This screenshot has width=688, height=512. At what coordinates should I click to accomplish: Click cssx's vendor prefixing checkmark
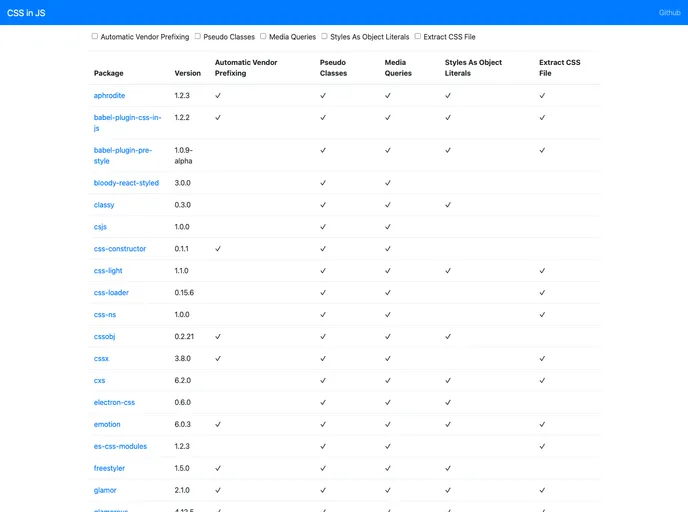(x=218, y=358)
